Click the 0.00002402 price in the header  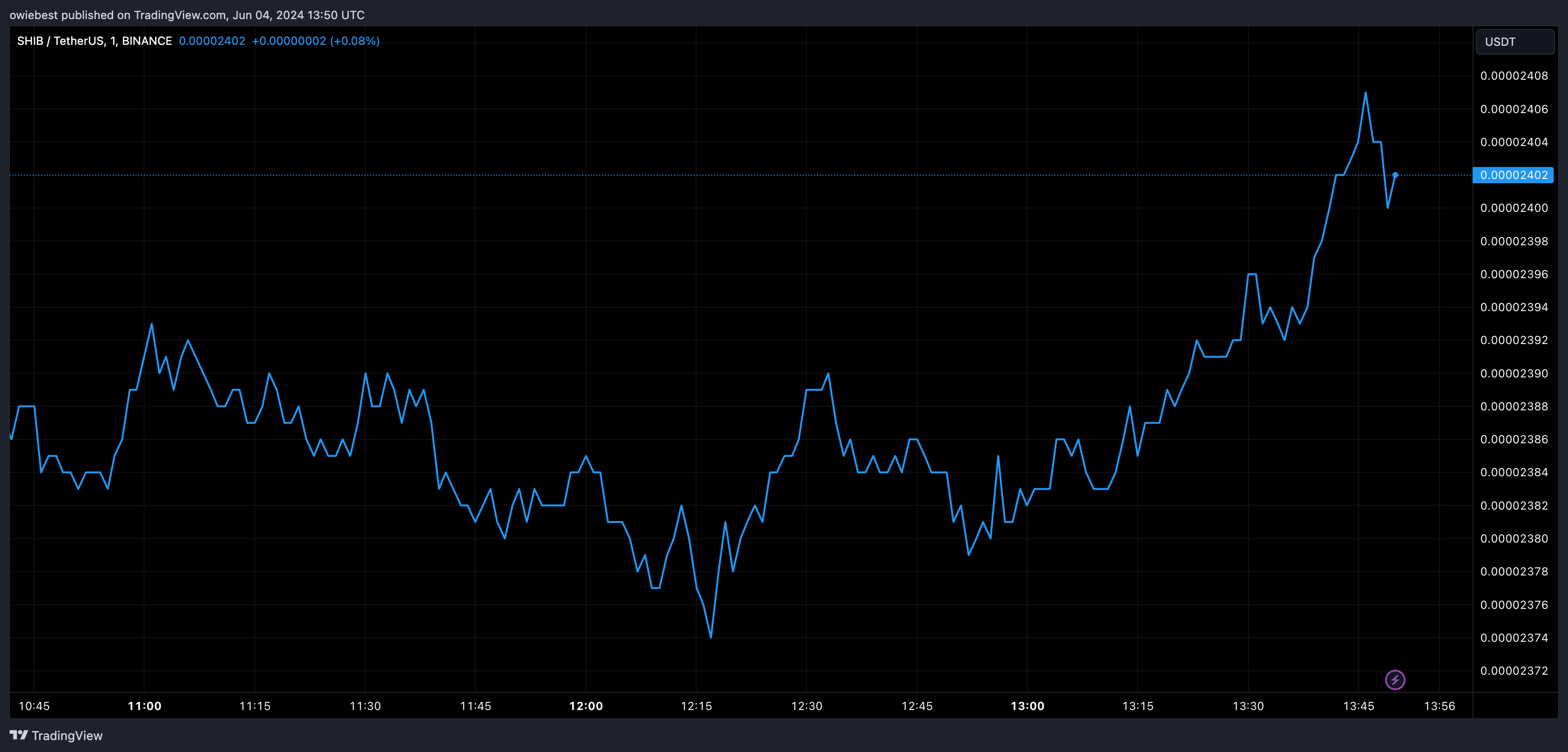[212, 41]
